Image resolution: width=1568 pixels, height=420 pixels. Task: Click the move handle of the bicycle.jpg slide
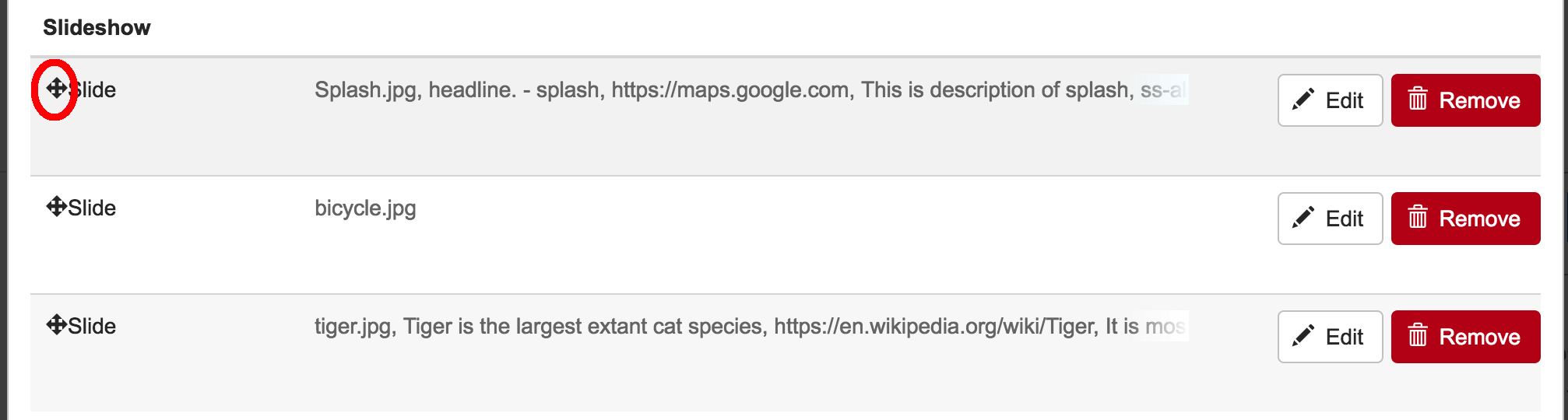(56, 206)
